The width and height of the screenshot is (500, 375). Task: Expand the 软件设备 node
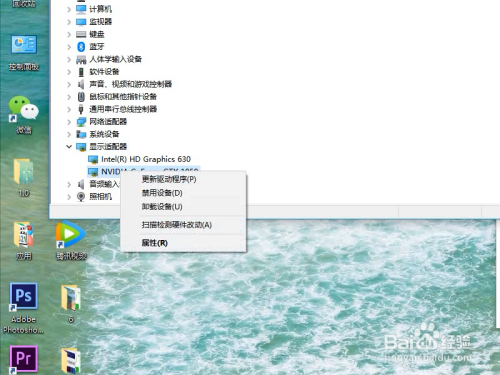[x=69, y=72]
